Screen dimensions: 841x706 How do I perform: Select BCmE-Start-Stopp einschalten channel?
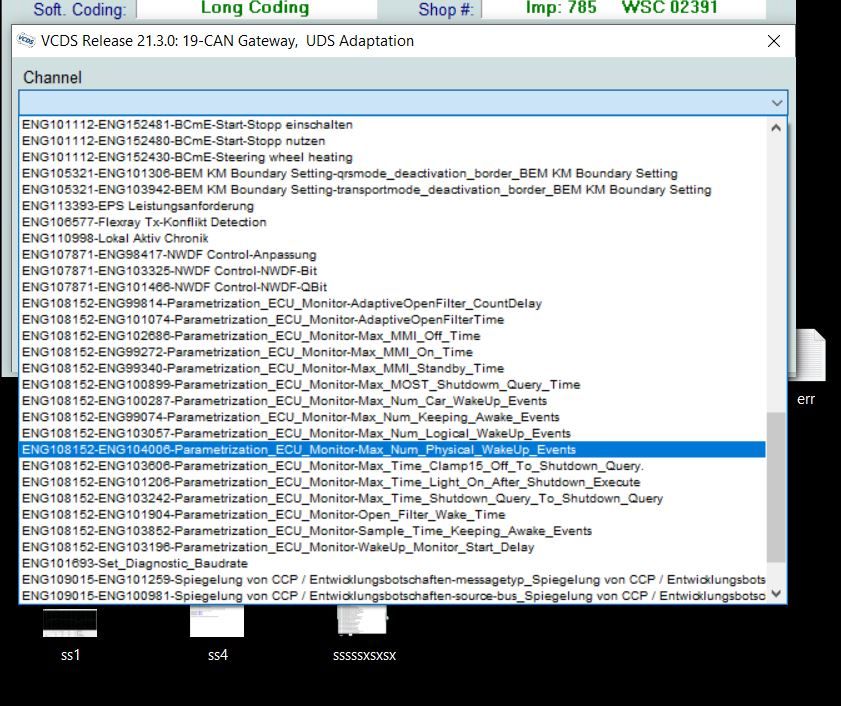click(x=392, y=124)
